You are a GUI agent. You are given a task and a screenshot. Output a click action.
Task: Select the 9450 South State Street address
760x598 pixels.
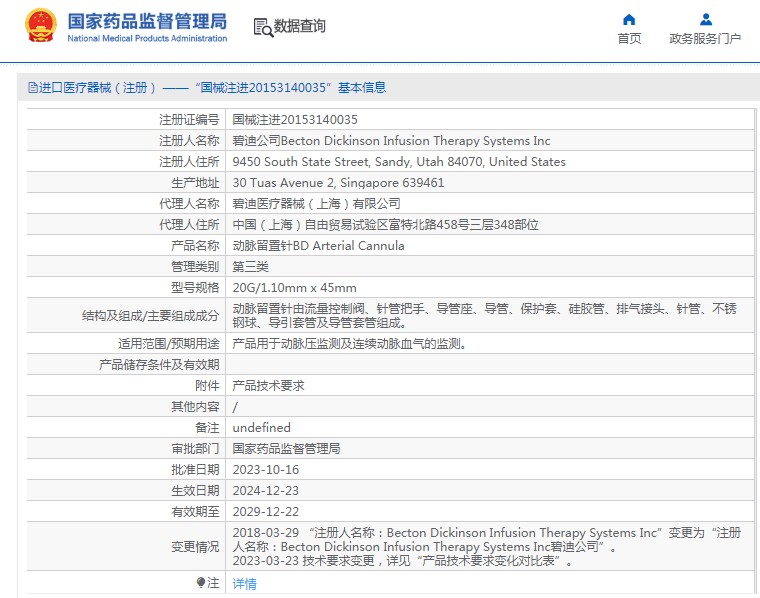[x=399, y=162]
